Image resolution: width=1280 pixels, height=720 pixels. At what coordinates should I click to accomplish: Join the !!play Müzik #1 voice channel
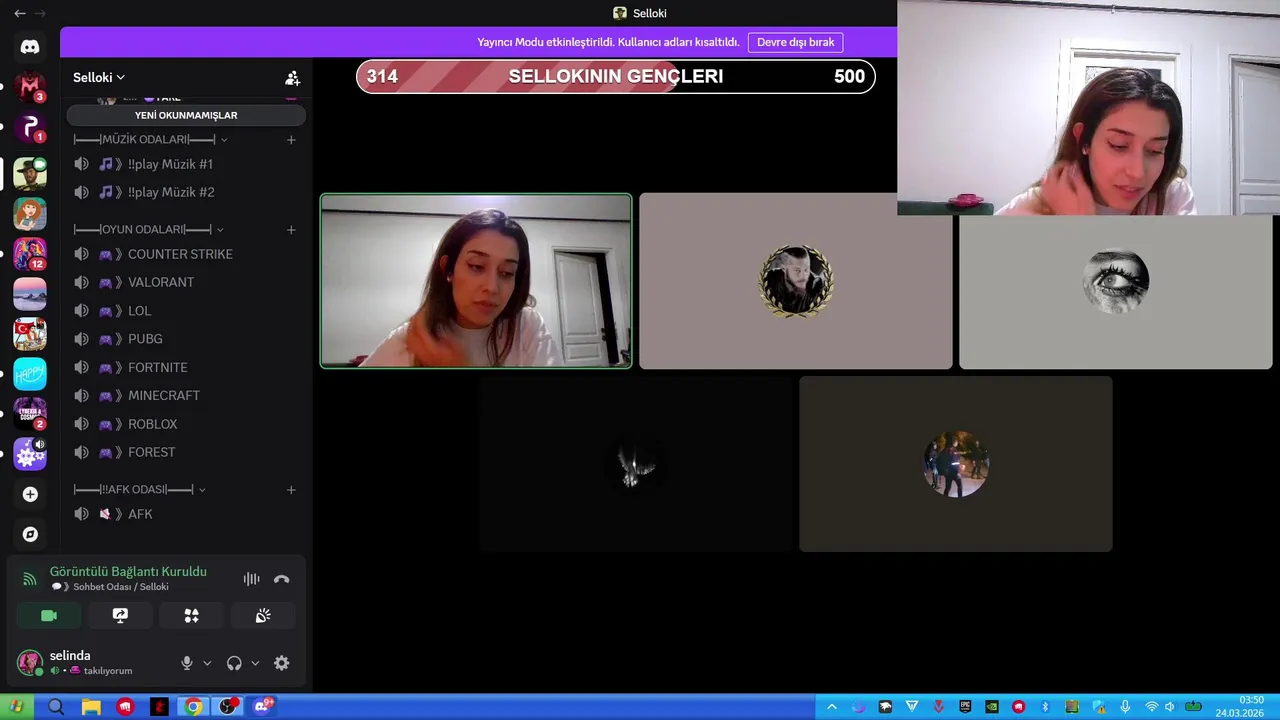pos(186,164)
